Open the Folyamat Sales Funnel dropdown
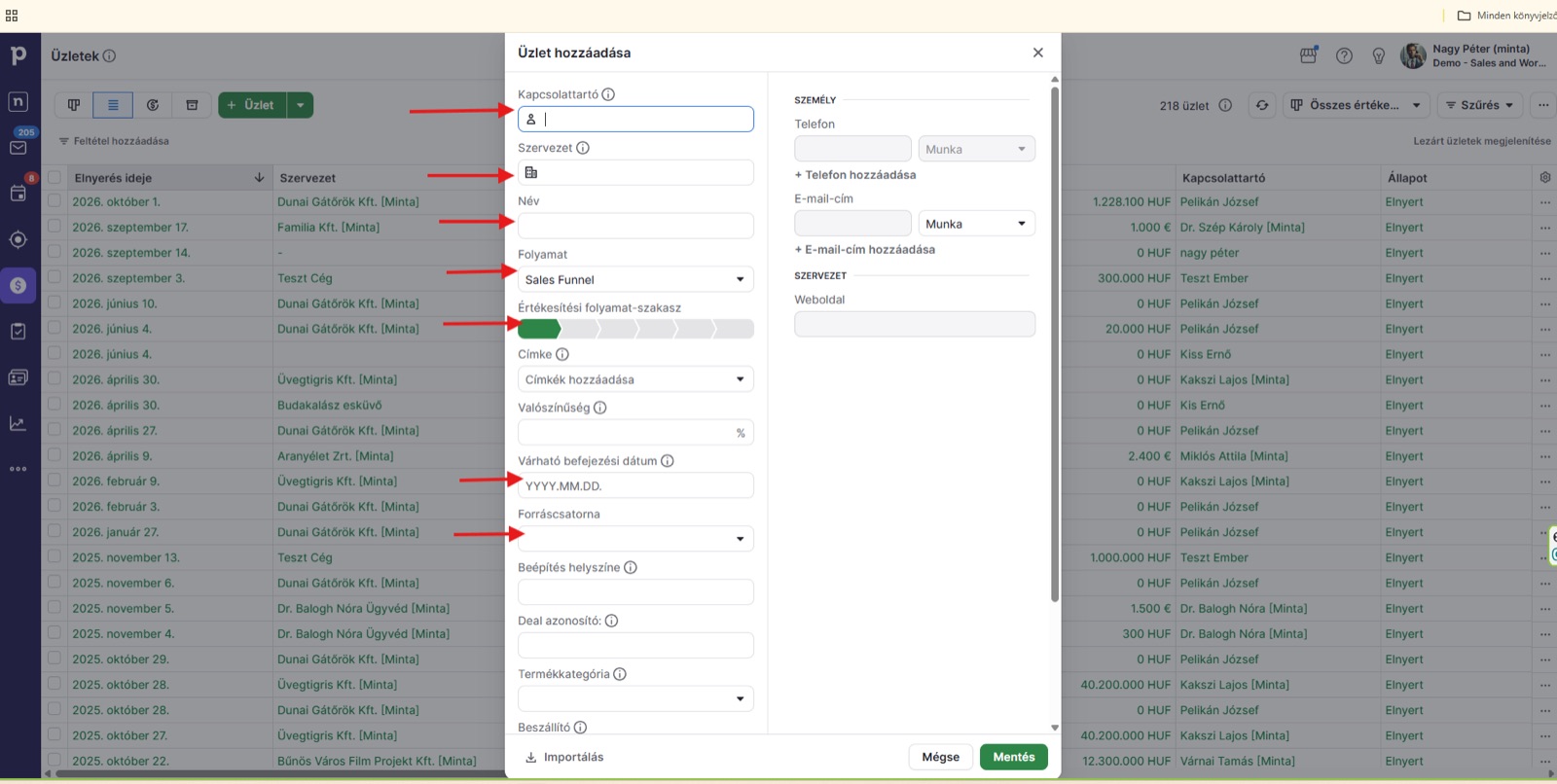The height and width of the screenshot is (784, 1557). click(635, 279)
